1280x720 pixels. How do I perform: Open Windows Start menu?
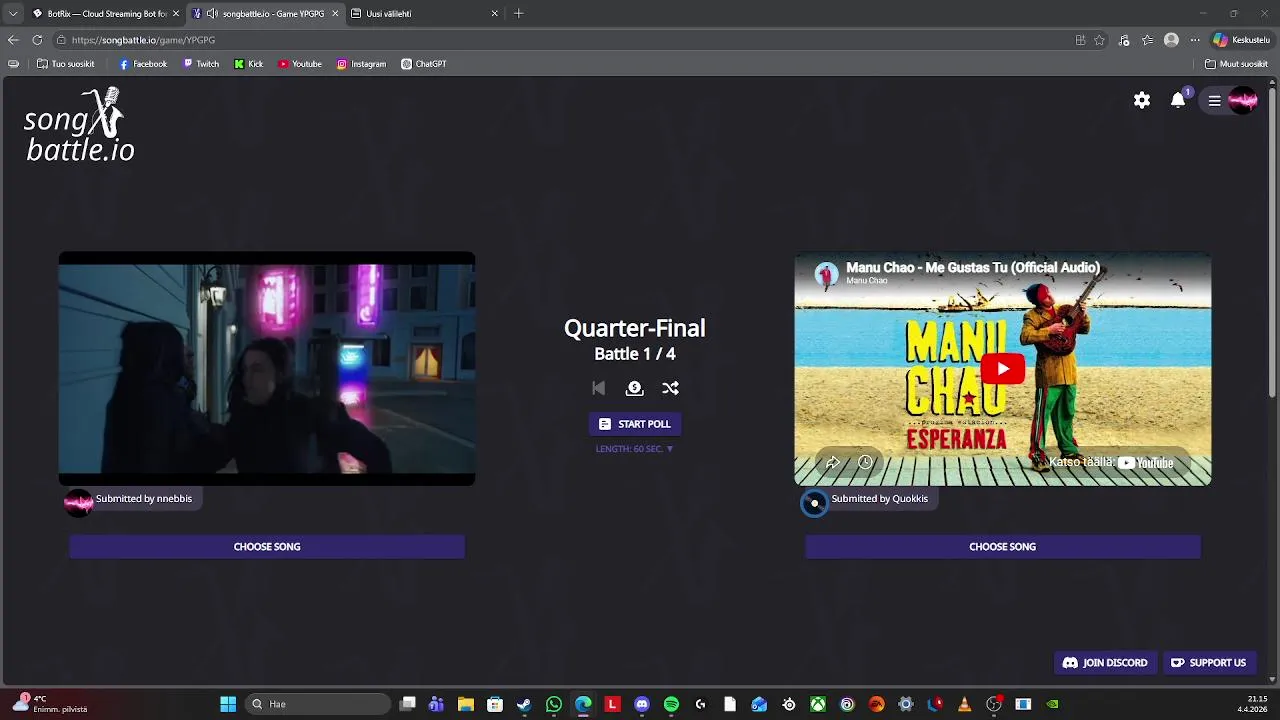click(x=228, y=704)
